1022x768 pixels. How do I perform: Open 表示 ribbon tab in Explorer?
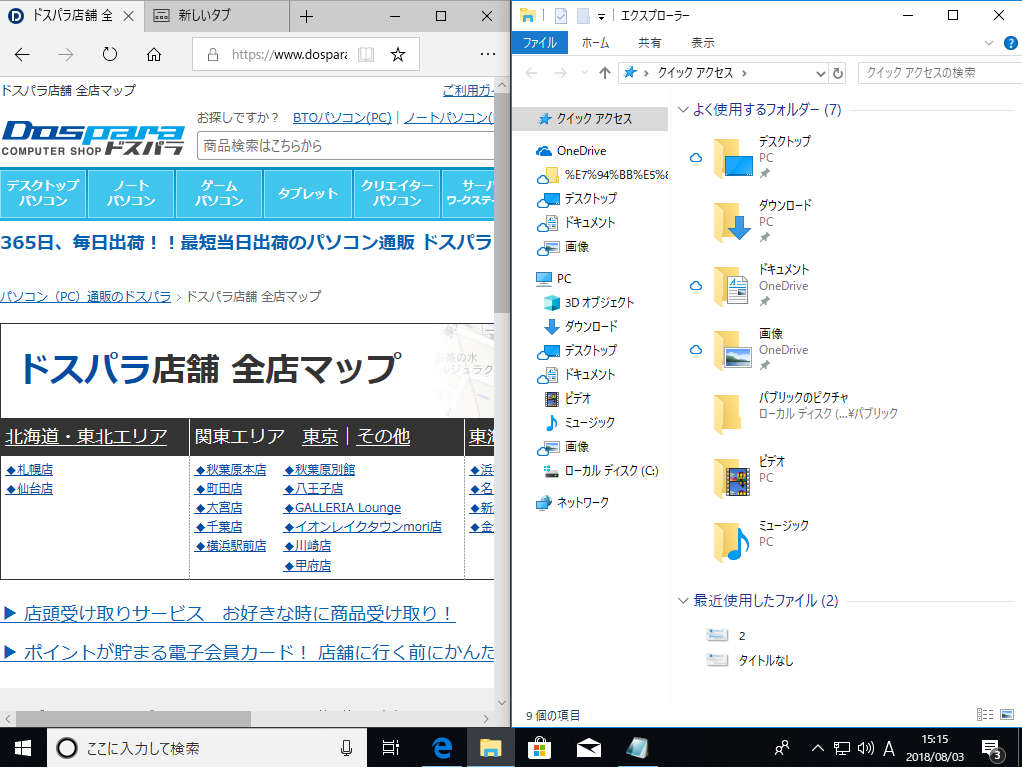703,43
